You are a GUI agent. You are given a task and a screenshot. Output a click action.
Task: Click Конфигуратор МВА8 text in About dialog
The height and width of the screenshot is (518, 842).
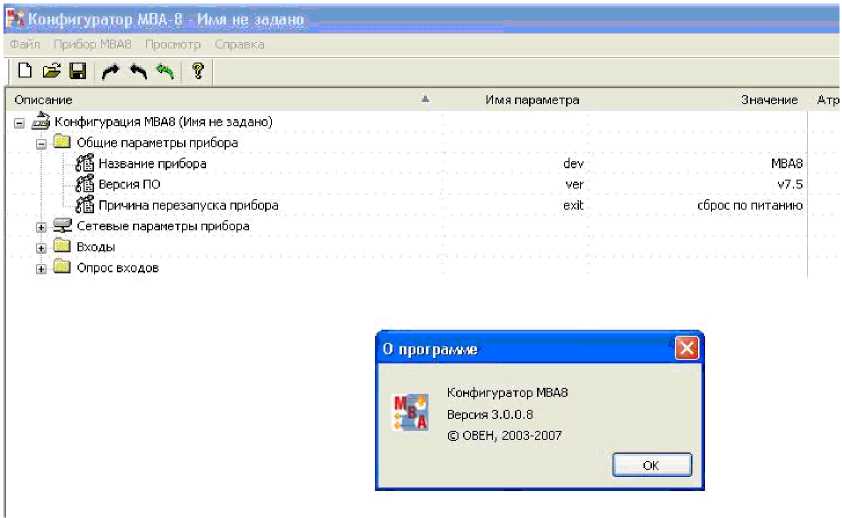[507, 392]
